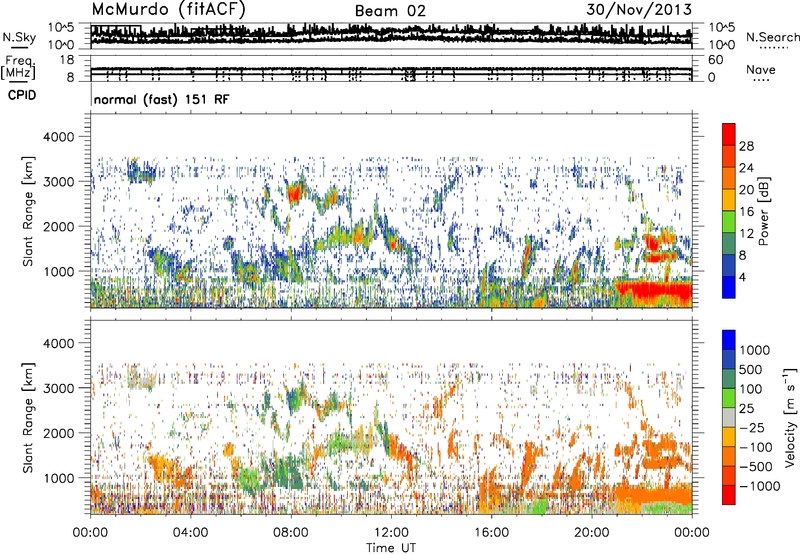
Task: Click the red bottom segment of the Velocity colorbar
Action: click(729, 495)
